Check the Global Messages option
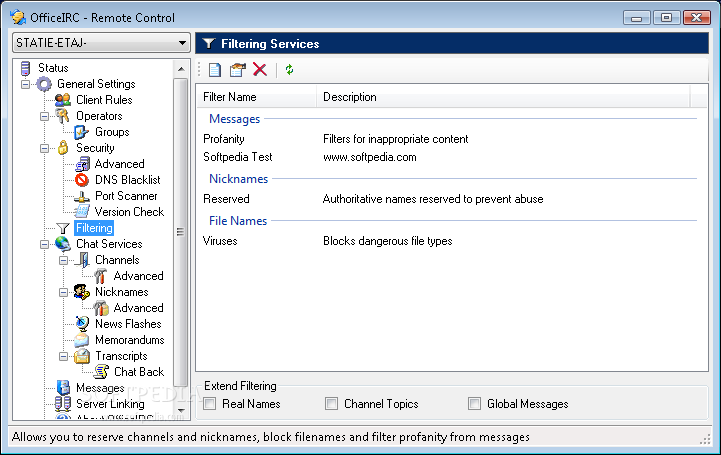 (475, 404)
